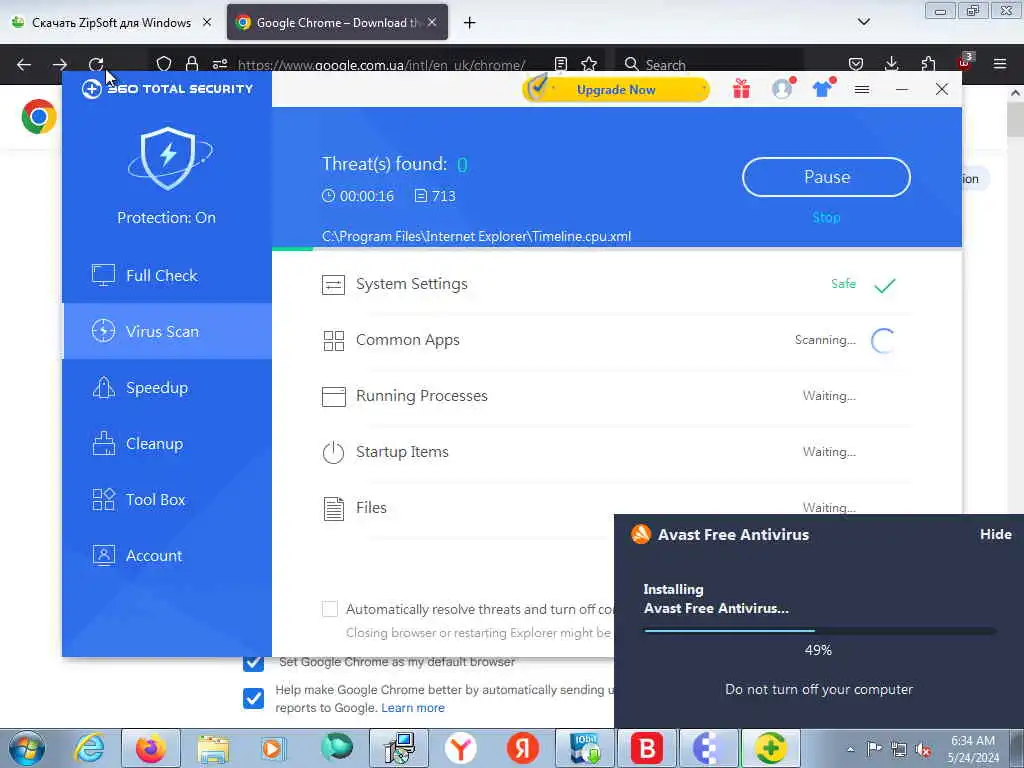1024x768 pixels.
Task: Open a new browser tab
Action: point(470,23)
